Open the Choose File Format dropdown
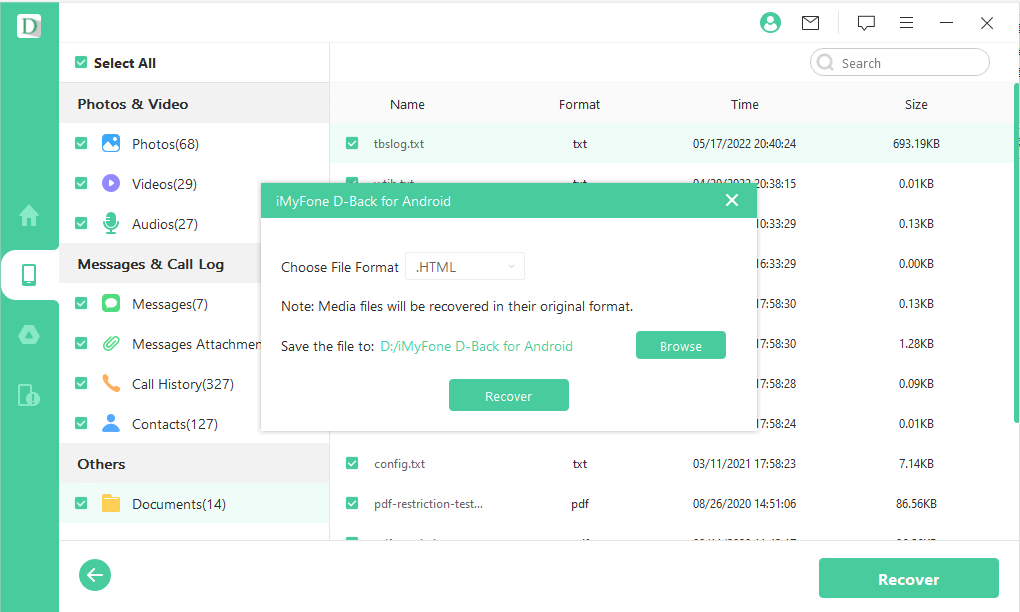This screenshot has height=612, width=1020. (465, 267)
